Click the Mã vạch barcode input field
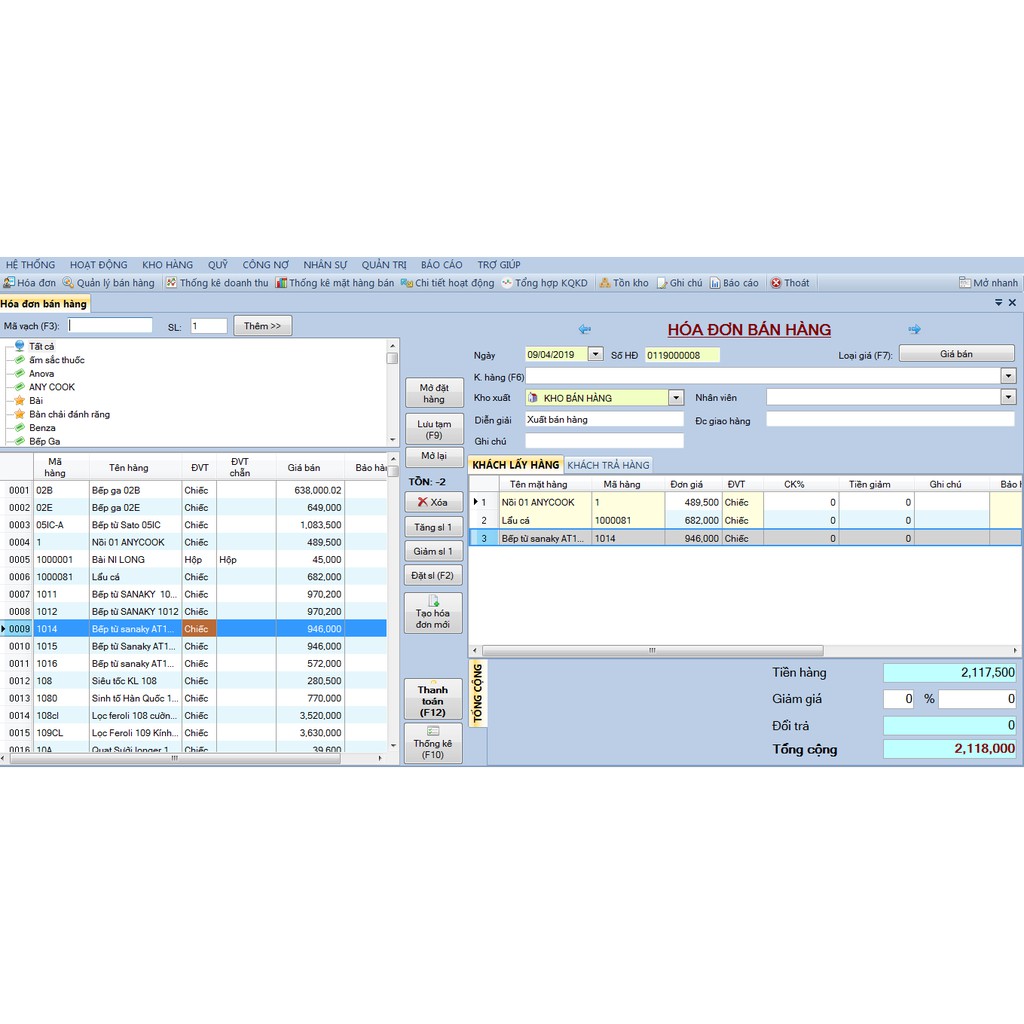The width and height of the screenshot is (1024, 1024). 110,326
